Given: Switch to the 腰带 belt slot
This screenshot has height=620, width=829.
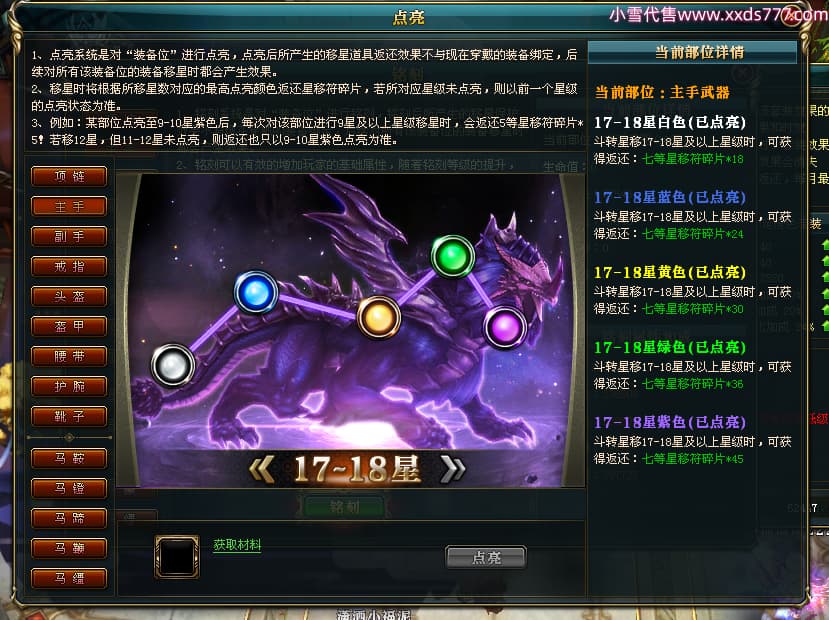Looking at the screenshot, I should 69,356.
